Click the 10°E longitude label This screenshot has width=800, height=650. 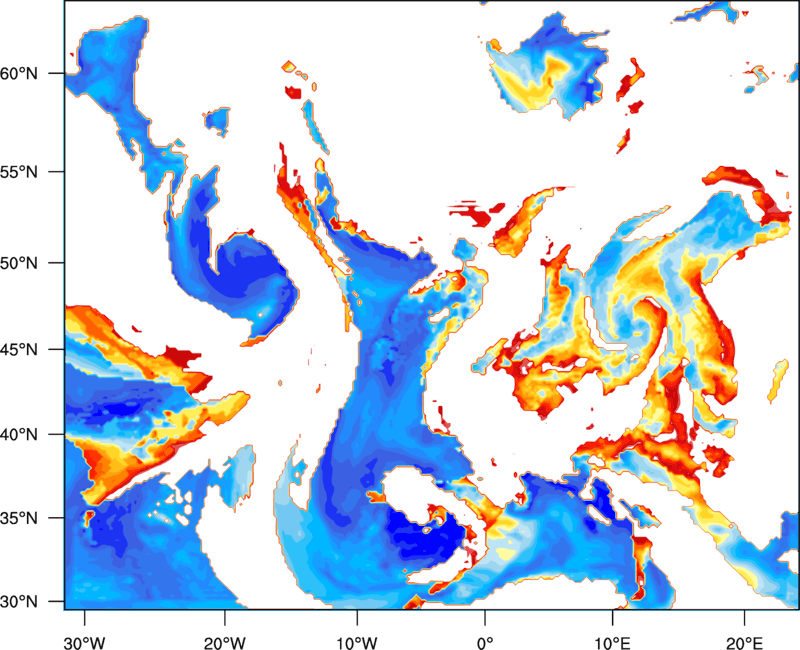612,643
